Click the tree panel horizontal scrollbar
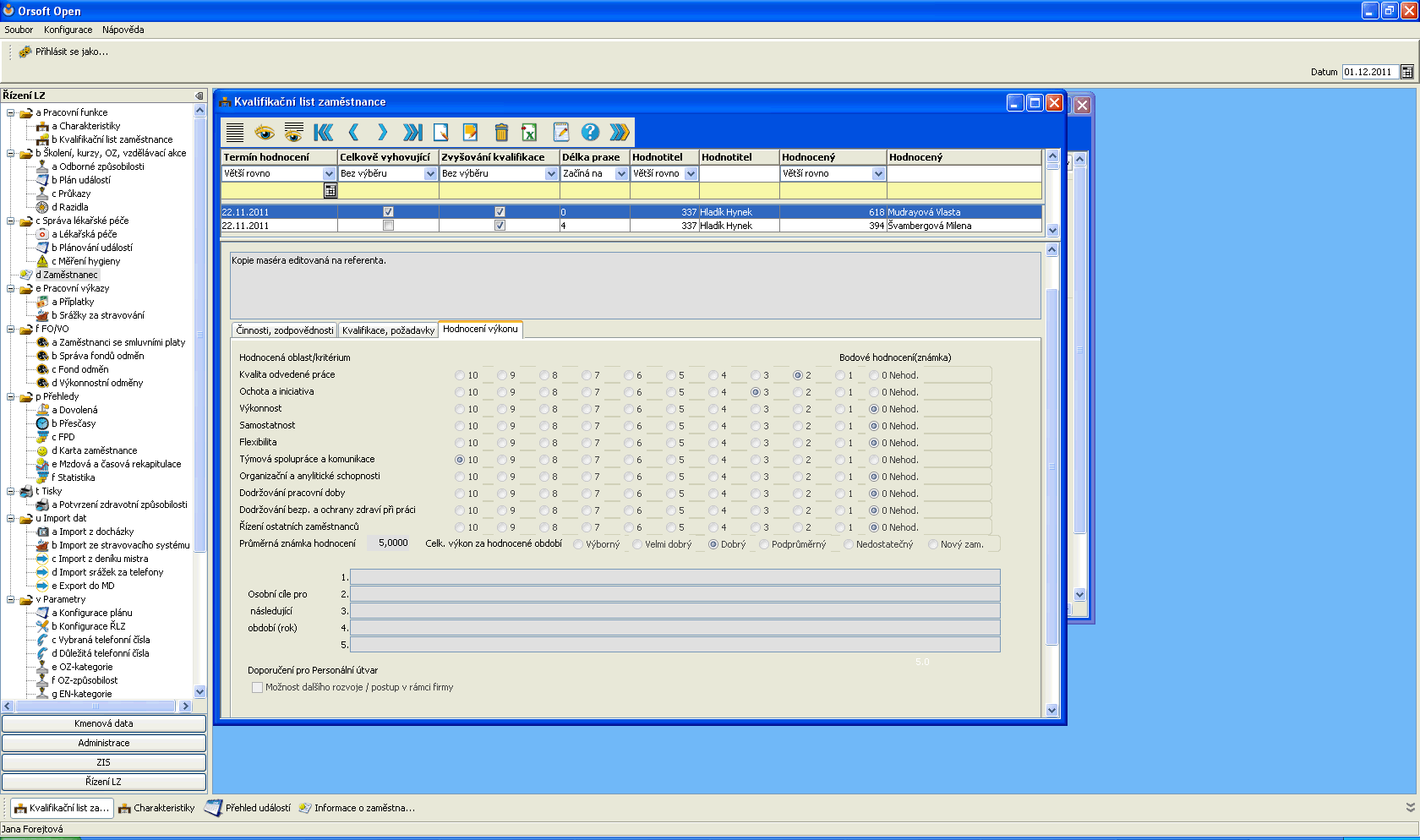This screenshot has width=1420, height=840. 96,706
